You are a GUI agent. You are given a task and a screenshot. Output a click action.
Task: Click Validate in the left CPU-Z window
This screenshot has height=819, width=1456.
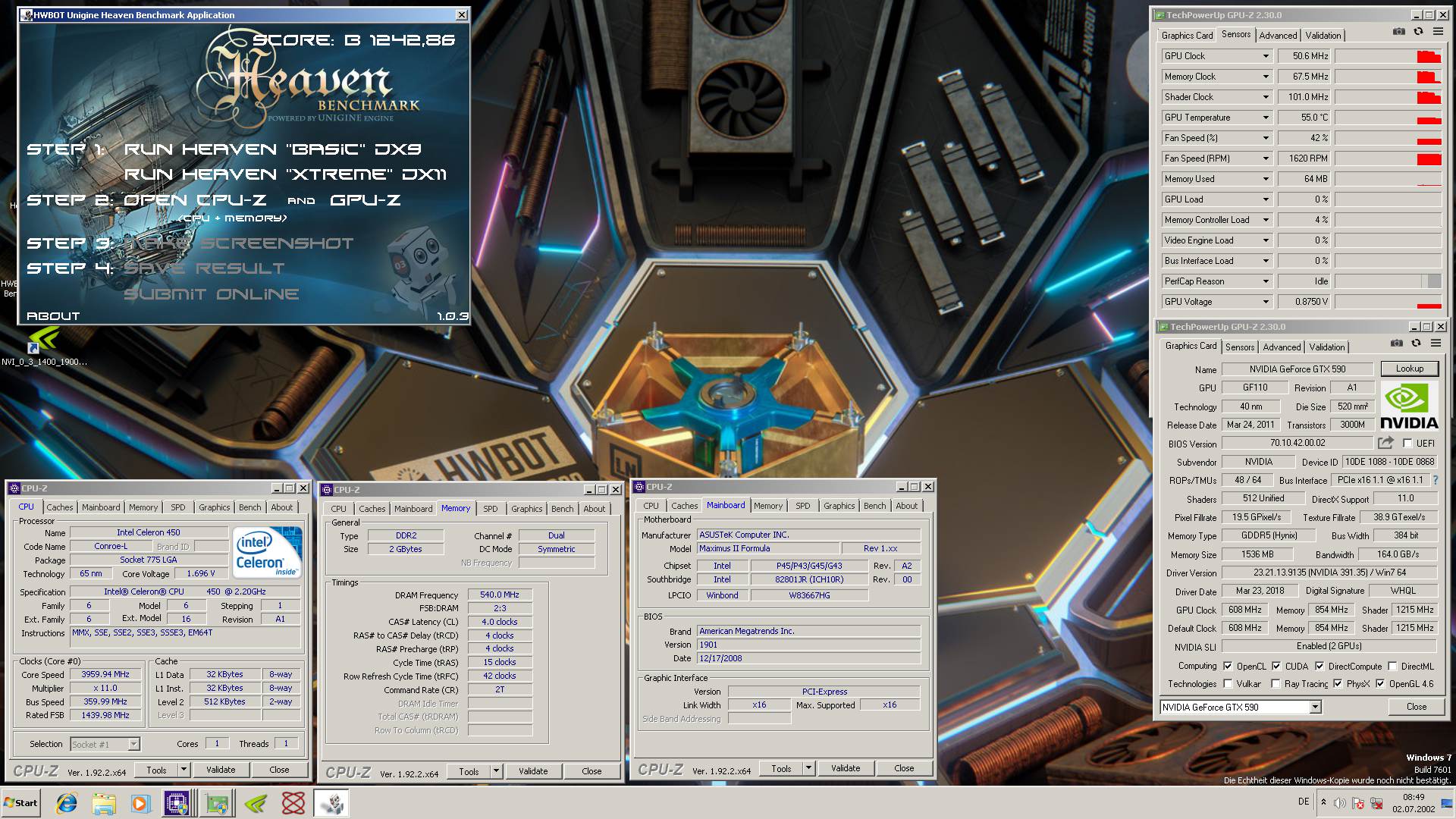click(x=221, y=770)
